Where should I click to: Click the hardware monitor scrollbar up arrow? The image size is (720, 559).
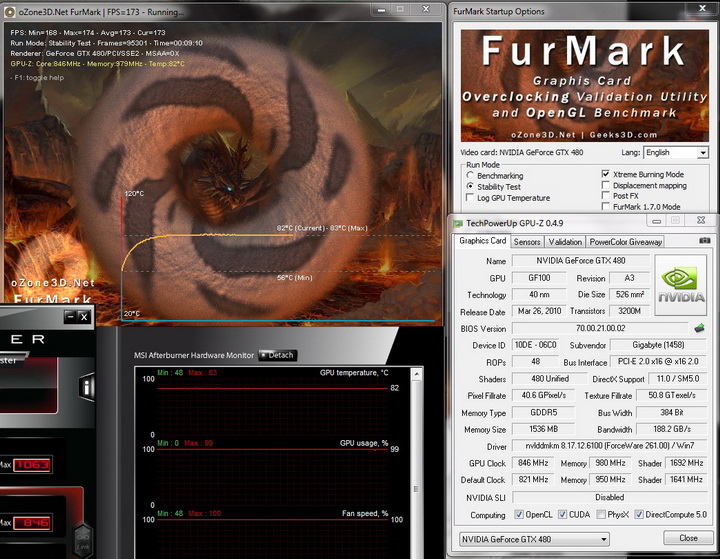[x=416, y=374]
